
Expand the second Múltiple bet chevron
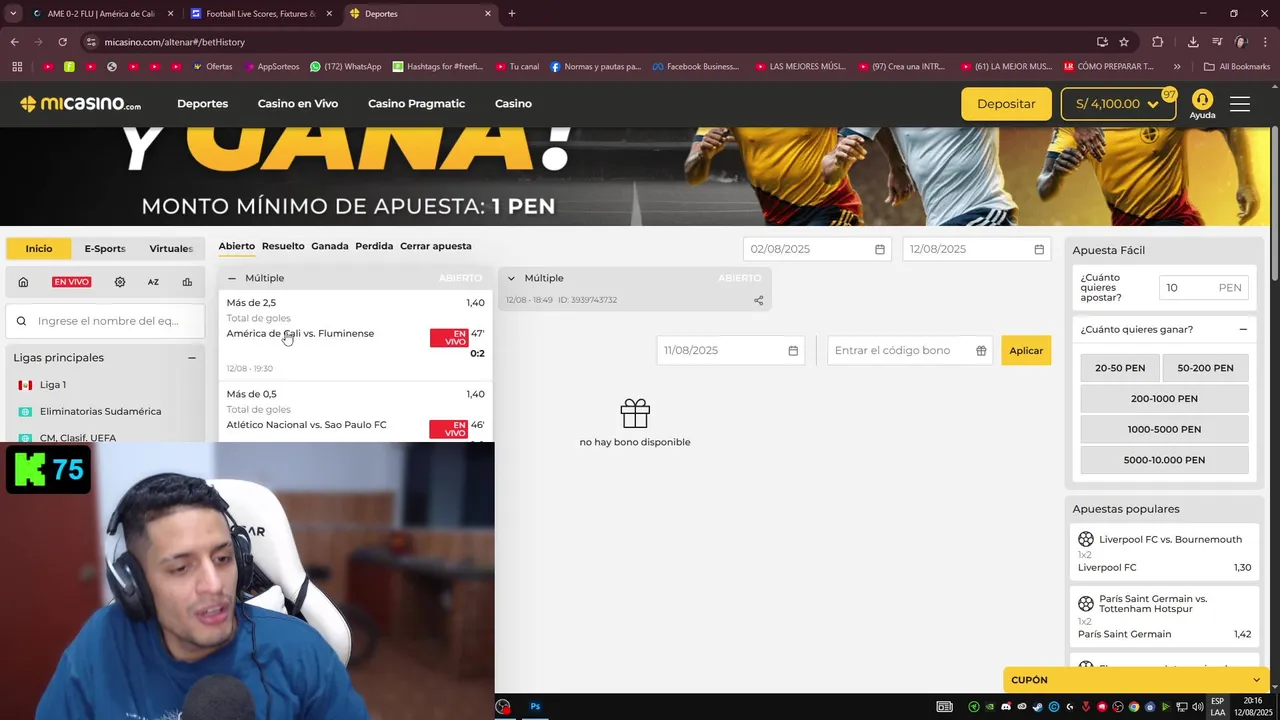tap(511, 278)
